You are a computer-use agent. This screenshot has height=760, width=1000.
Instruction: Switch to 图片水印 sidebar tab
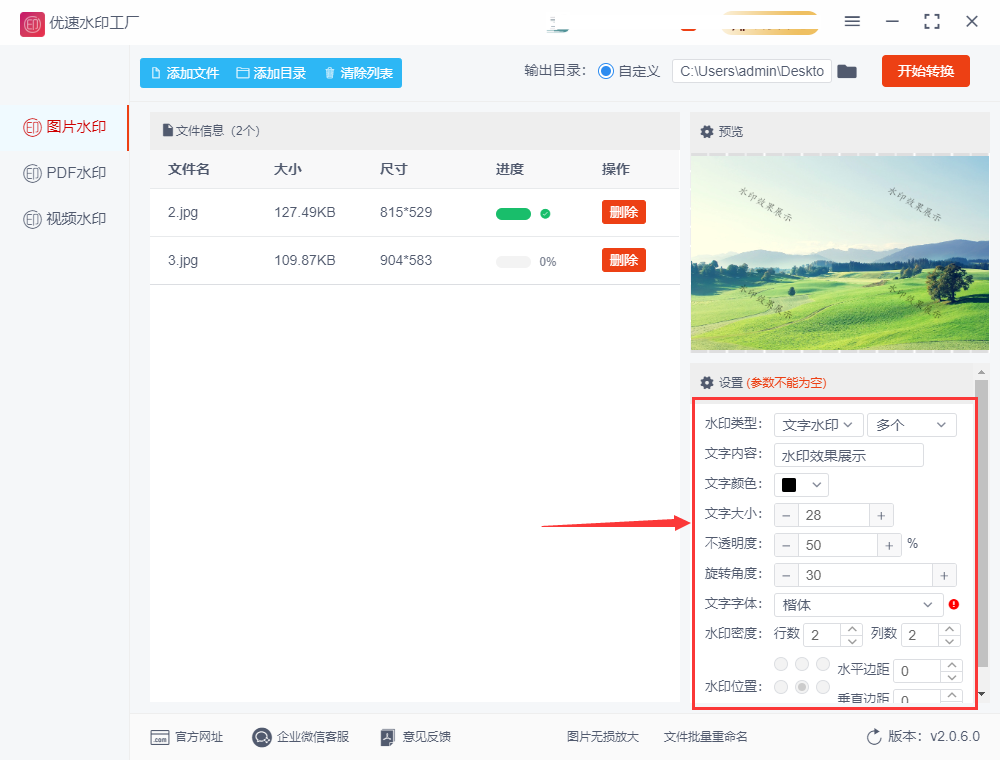coord(64,128)
